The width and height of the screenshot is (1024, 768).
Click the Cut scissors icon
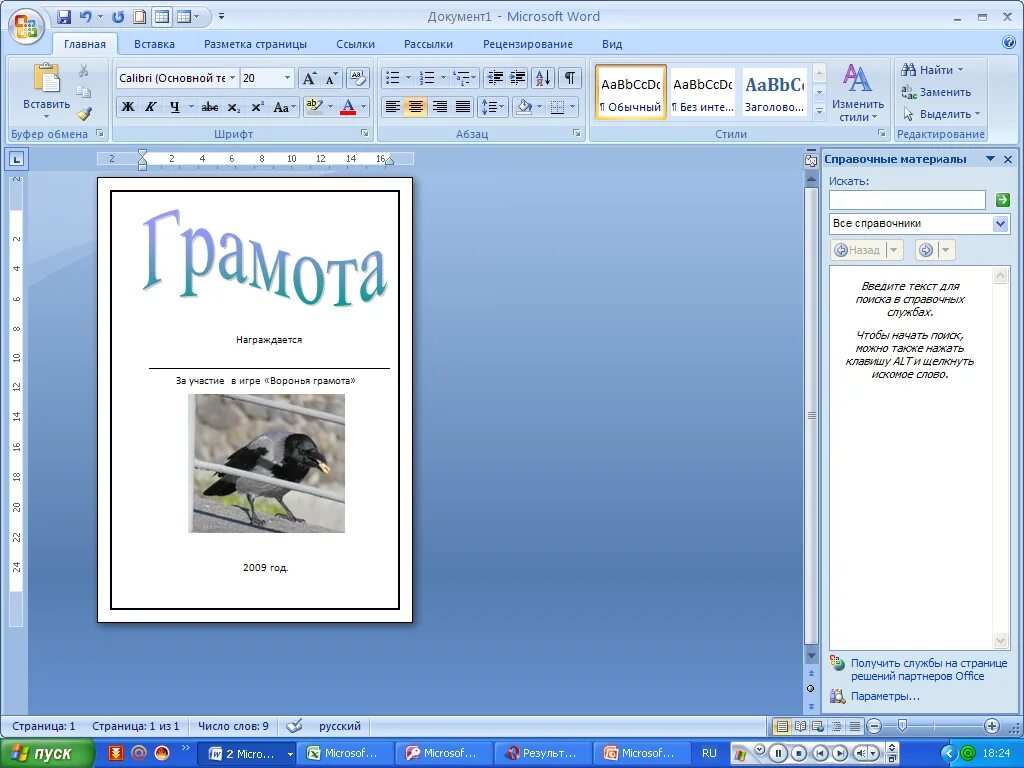[x=84, y=69]
